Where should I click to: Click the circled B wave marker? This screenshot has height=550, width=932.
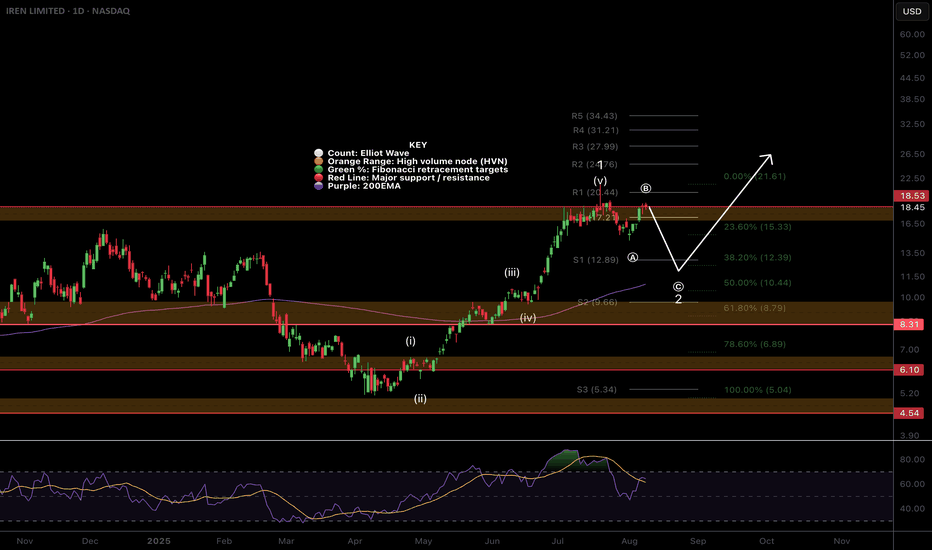(x=646, y=188)
